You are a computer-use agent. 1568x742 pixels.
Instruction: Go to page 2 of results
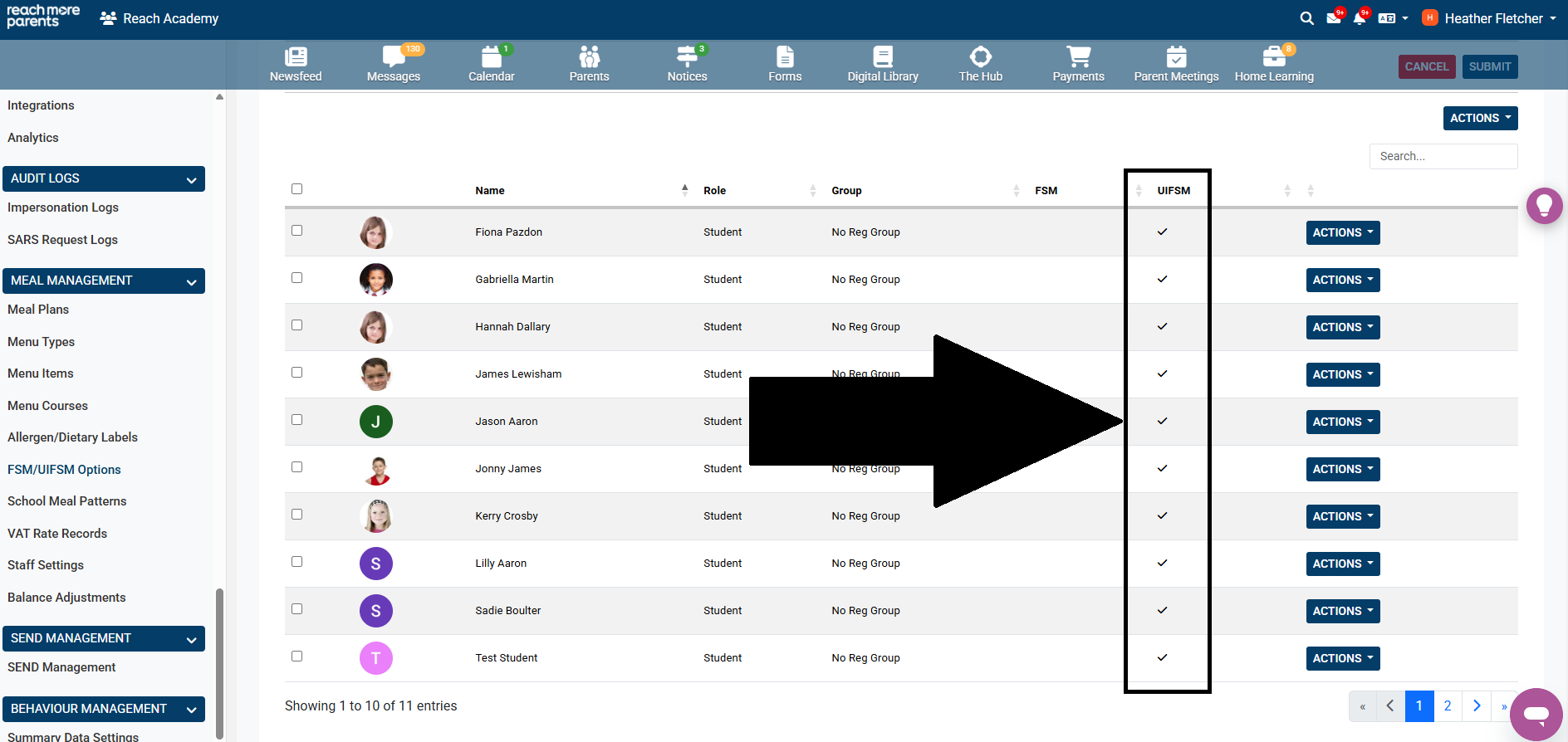pyautogui.click(x=1448, y=705)
